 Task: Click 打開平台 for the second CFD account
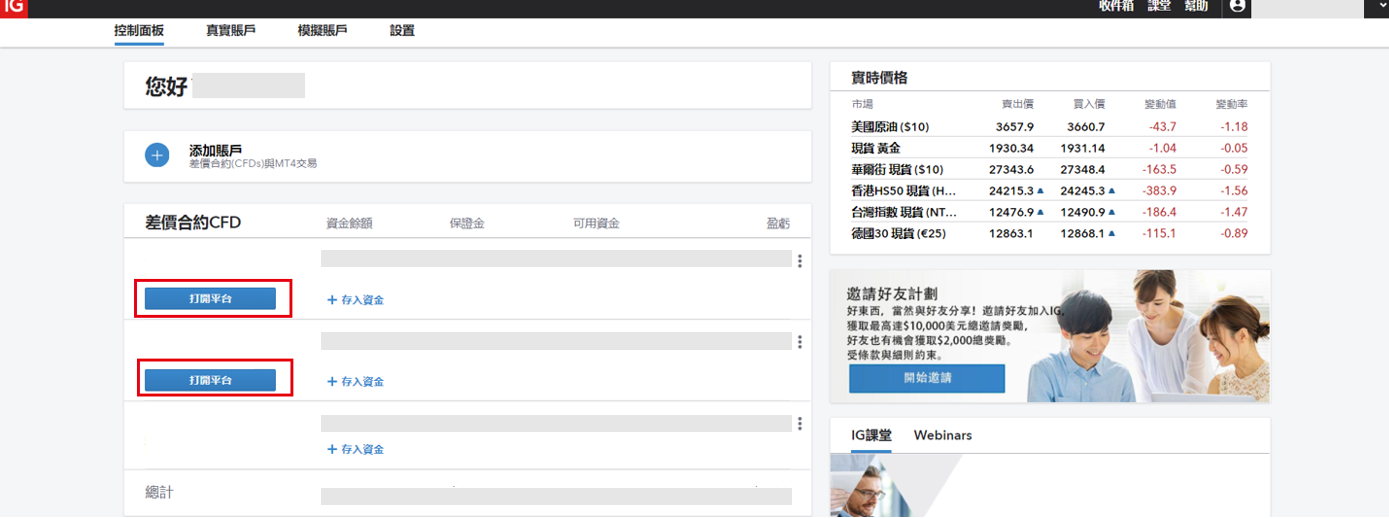210,380
